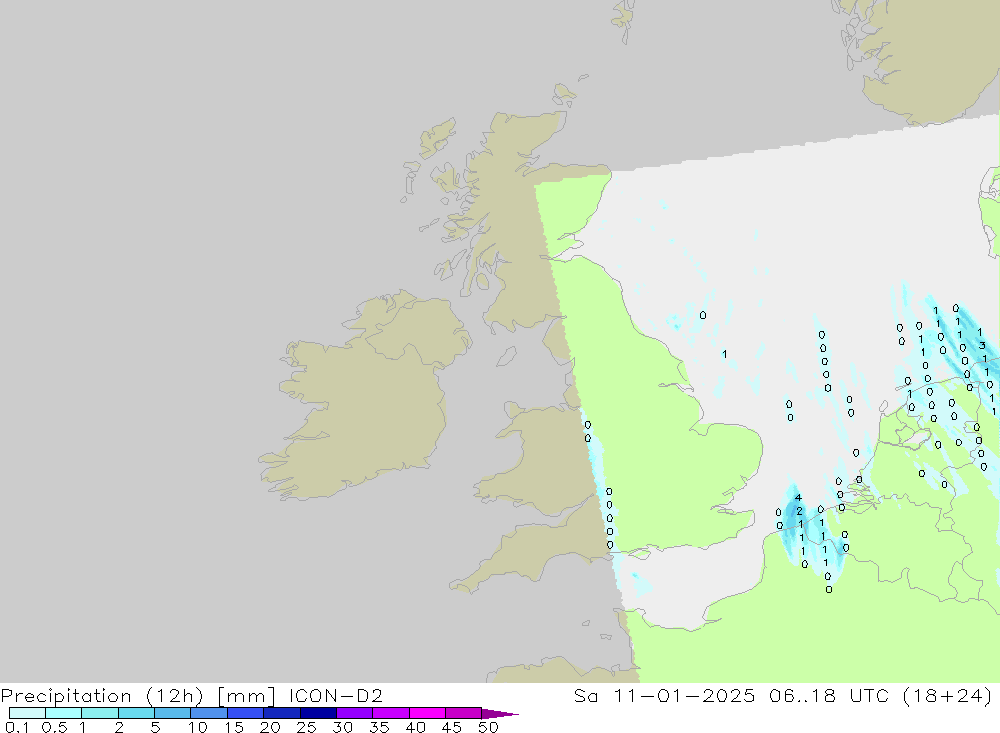1000x733 pixels.
Task: Click the "0.1" legend scale label
Action: [x=17, y=727]
